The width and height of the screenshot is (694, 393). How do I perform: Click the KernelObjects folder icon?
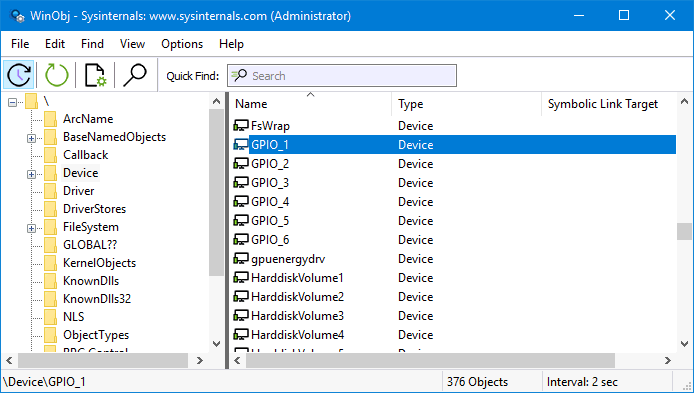click(50, 263)
